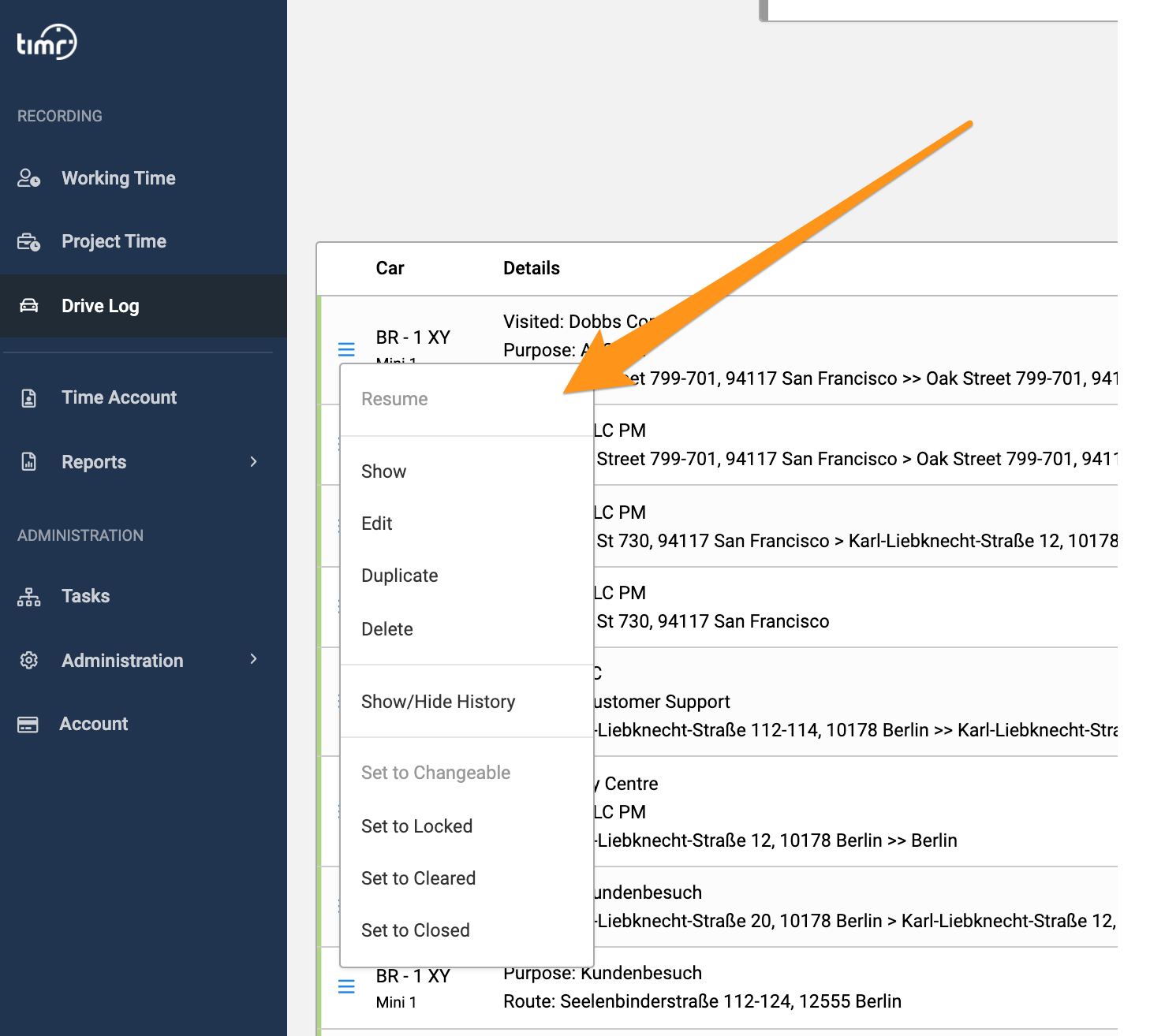The image size is (1150, 1036).
Task: Click the Reports chart-file icon
Action: [x=29, y=462]
